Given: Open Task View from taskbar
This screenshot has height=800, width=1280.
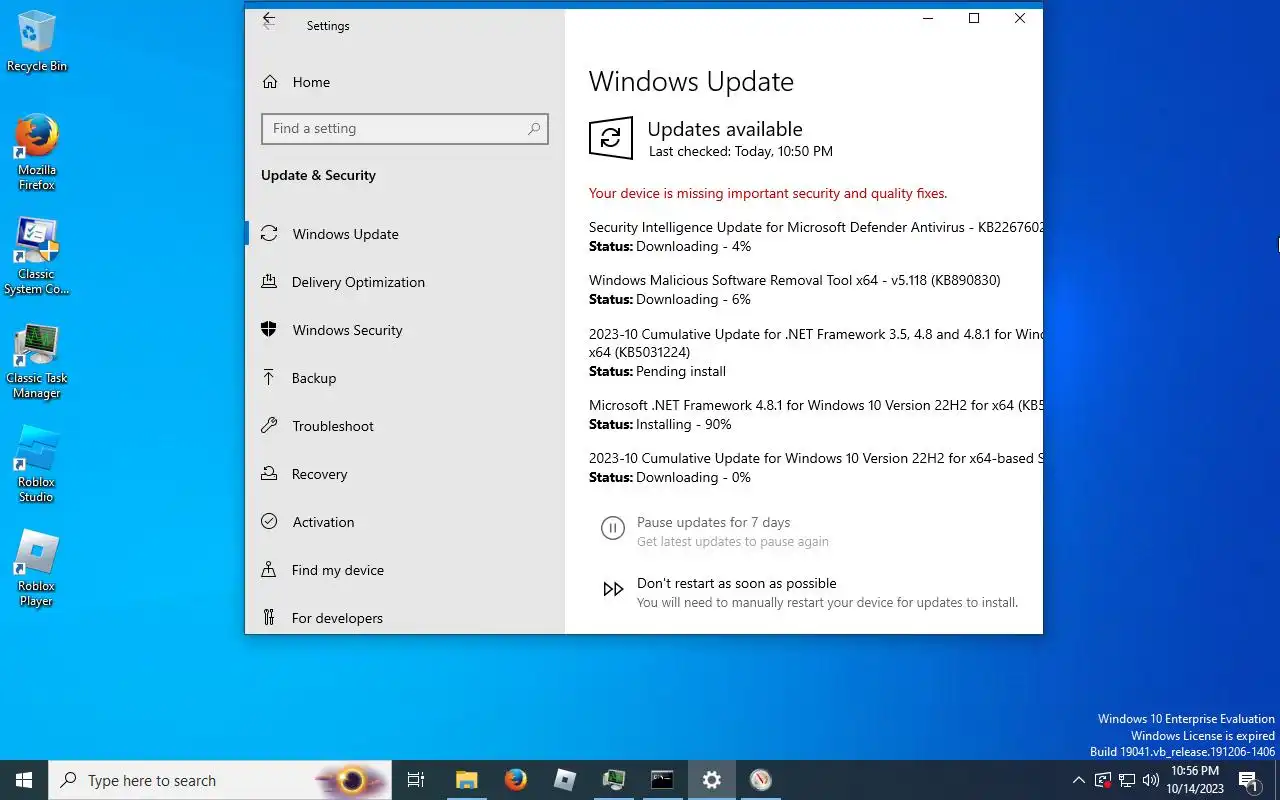Looking at the screenshot, I should point(416,780).
